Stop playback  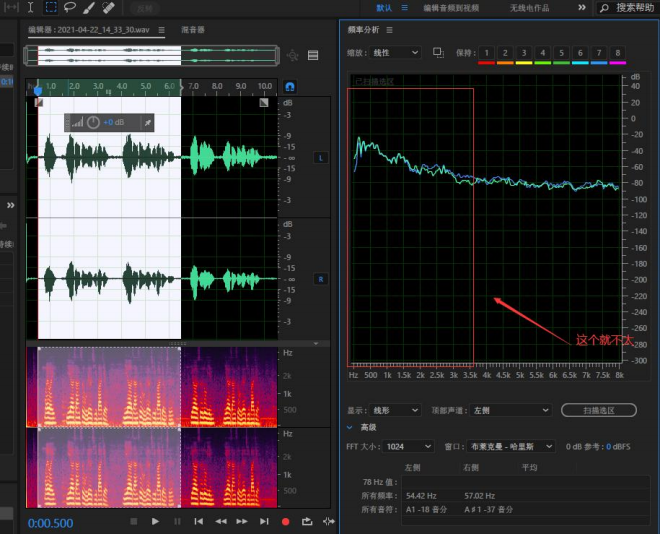click(x=134, y=521)
